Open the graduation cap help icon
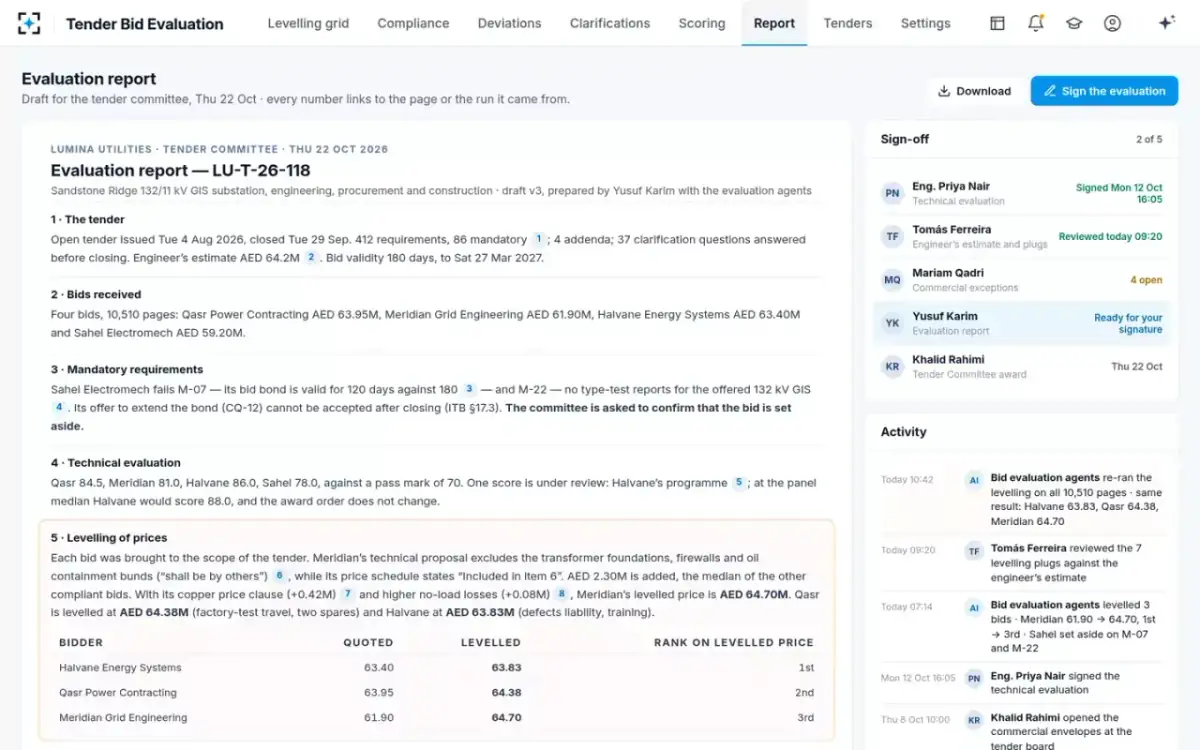The width and height of the screenshot is (1200, 750). pyautogui.click(x=1074, y=23)
